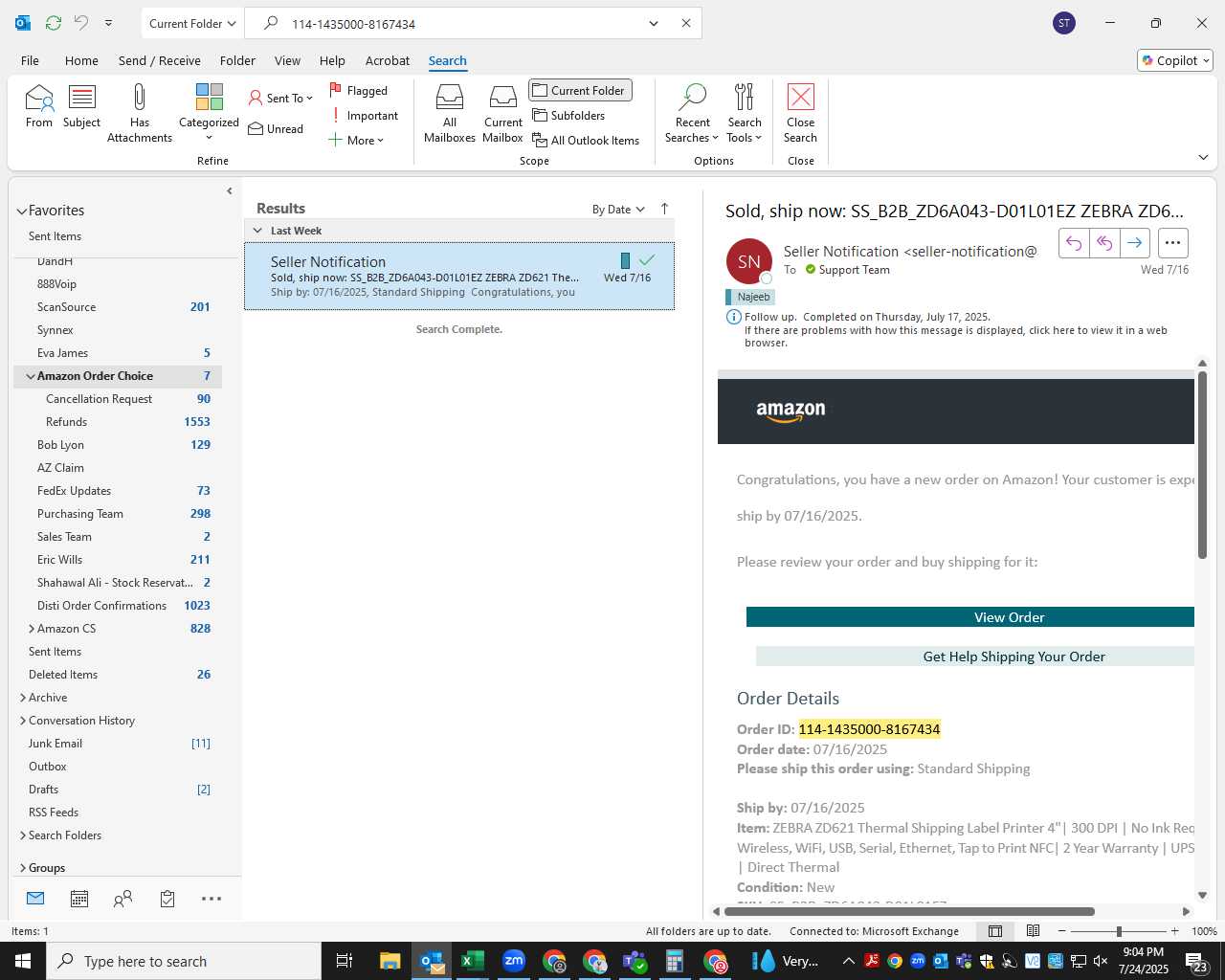Switch to People view
Image resolution: width=1225 pixels, height=980 pixels.
point(123,899)
